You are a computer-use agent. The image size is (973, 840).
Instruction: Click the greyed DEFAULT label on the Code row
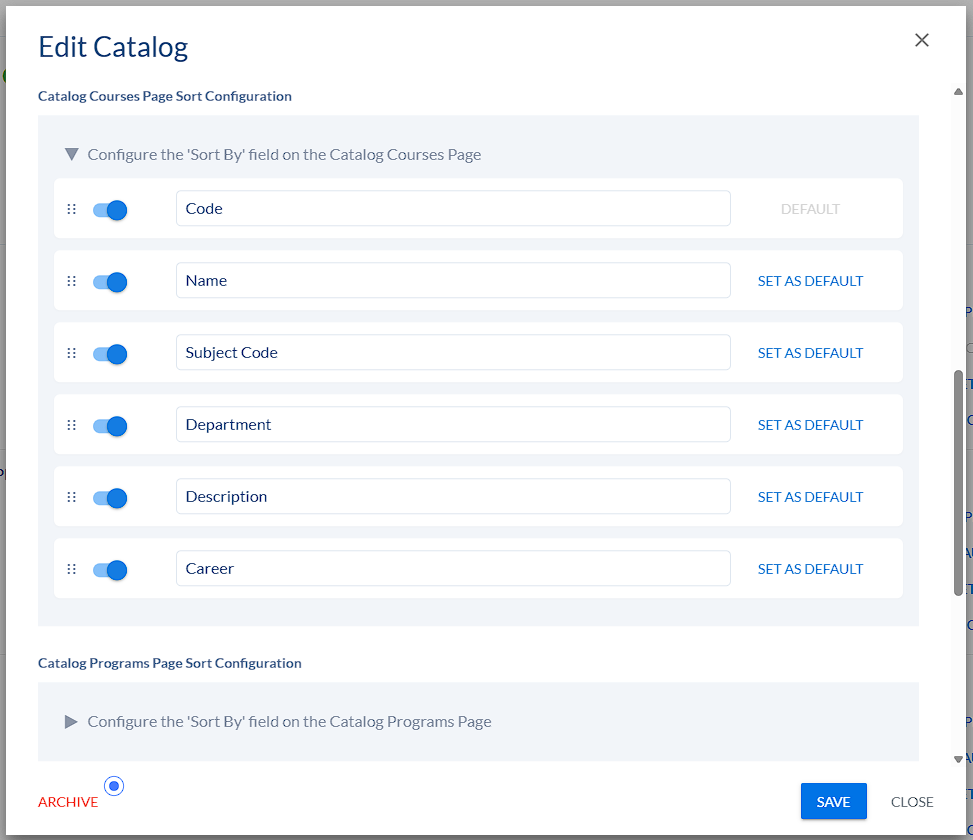pyautogui.click(x=810, y=209)
